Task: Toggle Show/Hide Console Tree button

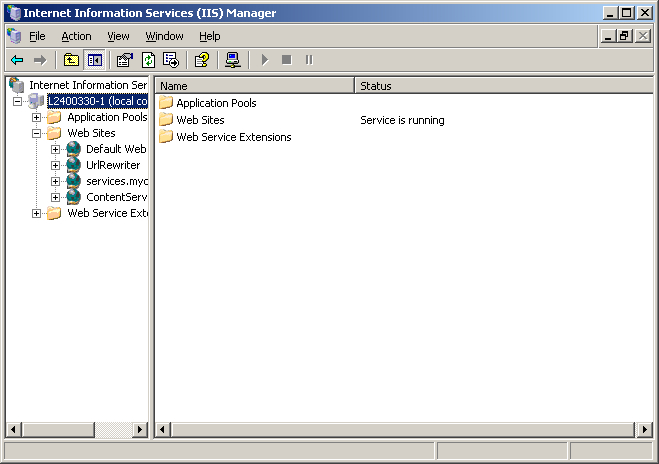Action: pyautogui.click(x=95, y=60)
